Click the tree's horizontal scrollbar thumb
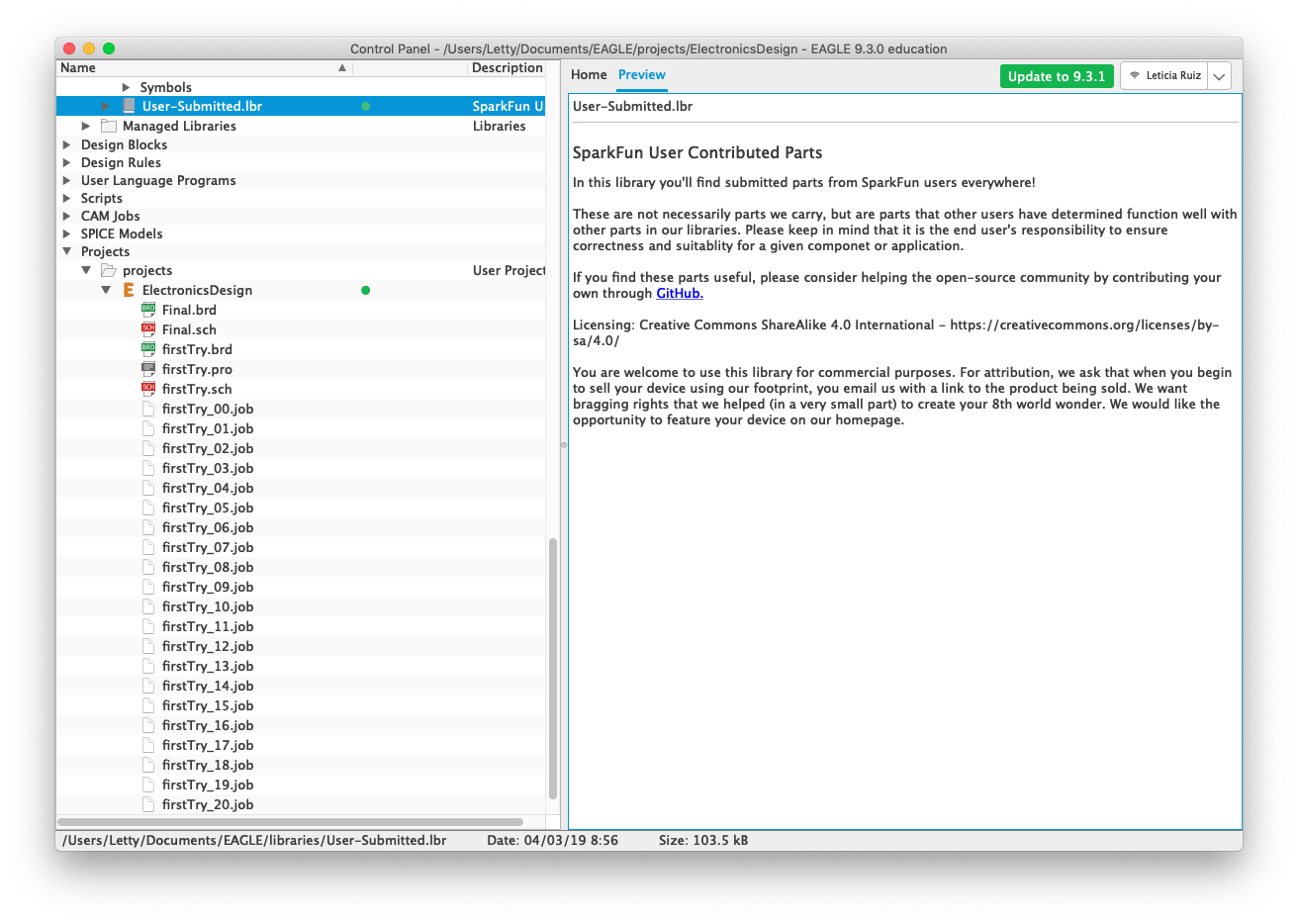 290,821
